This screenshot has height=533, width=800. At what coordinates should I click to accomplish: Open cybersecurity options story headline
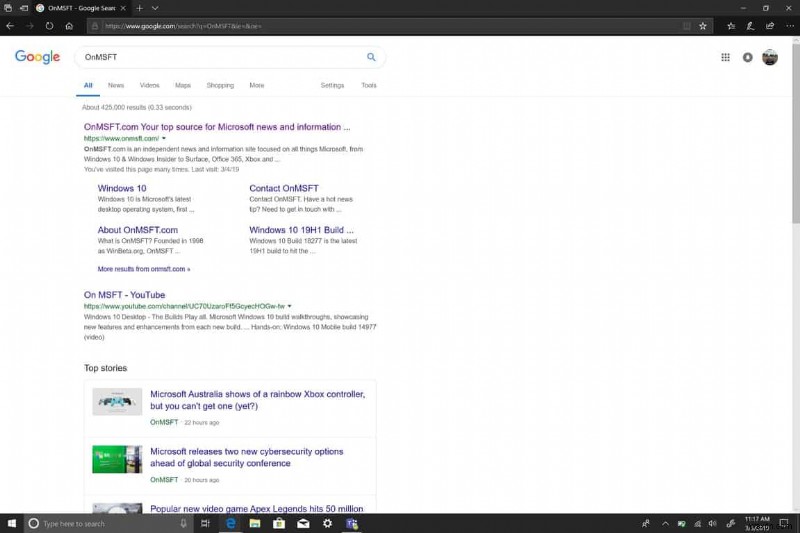point(246,458)
